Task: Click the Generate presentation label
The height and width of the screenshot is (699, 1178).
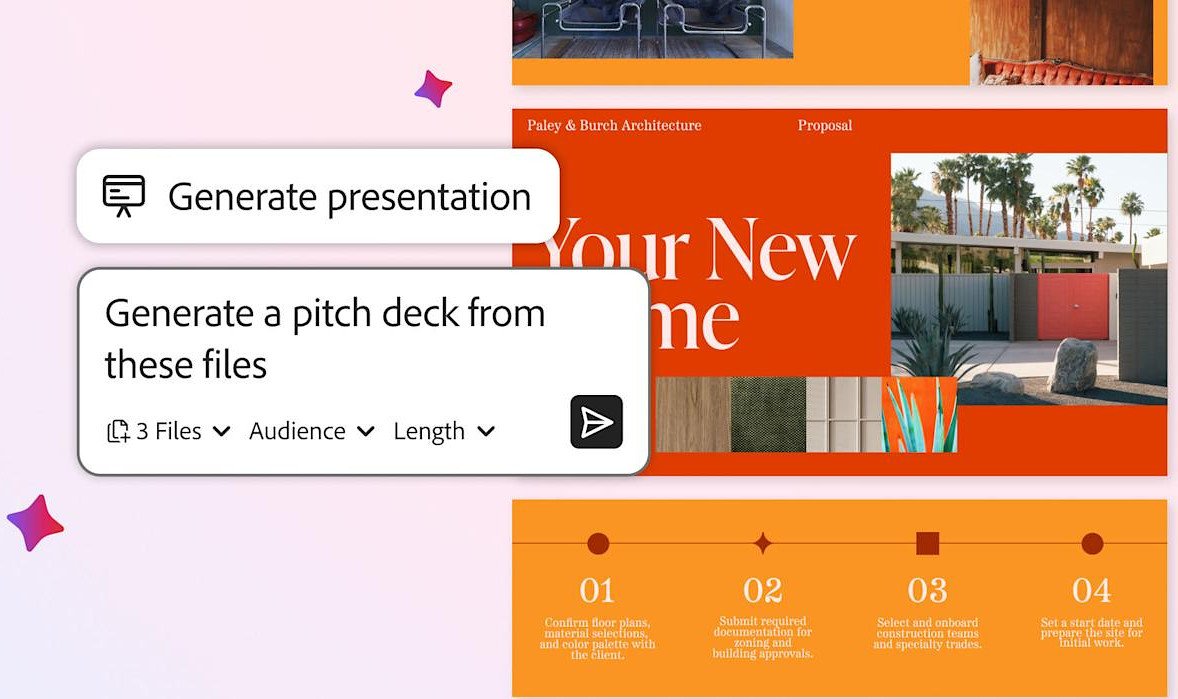Action: 349,197
